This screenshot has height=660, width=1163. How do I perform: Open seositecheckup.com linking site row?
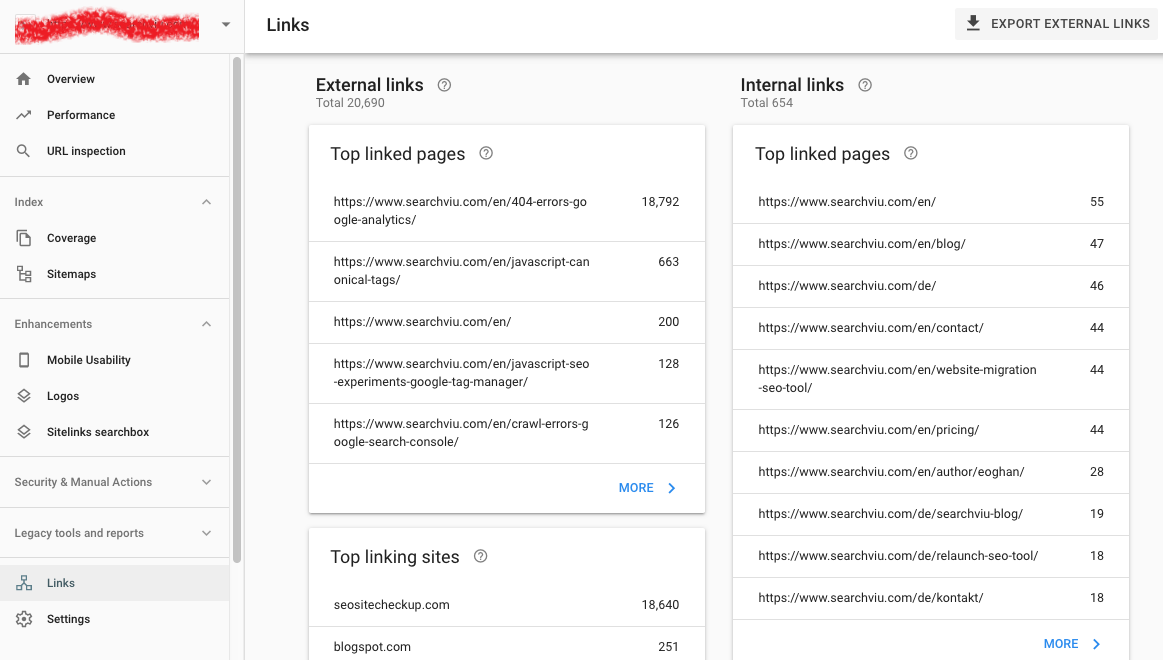[x=507, y=604]
